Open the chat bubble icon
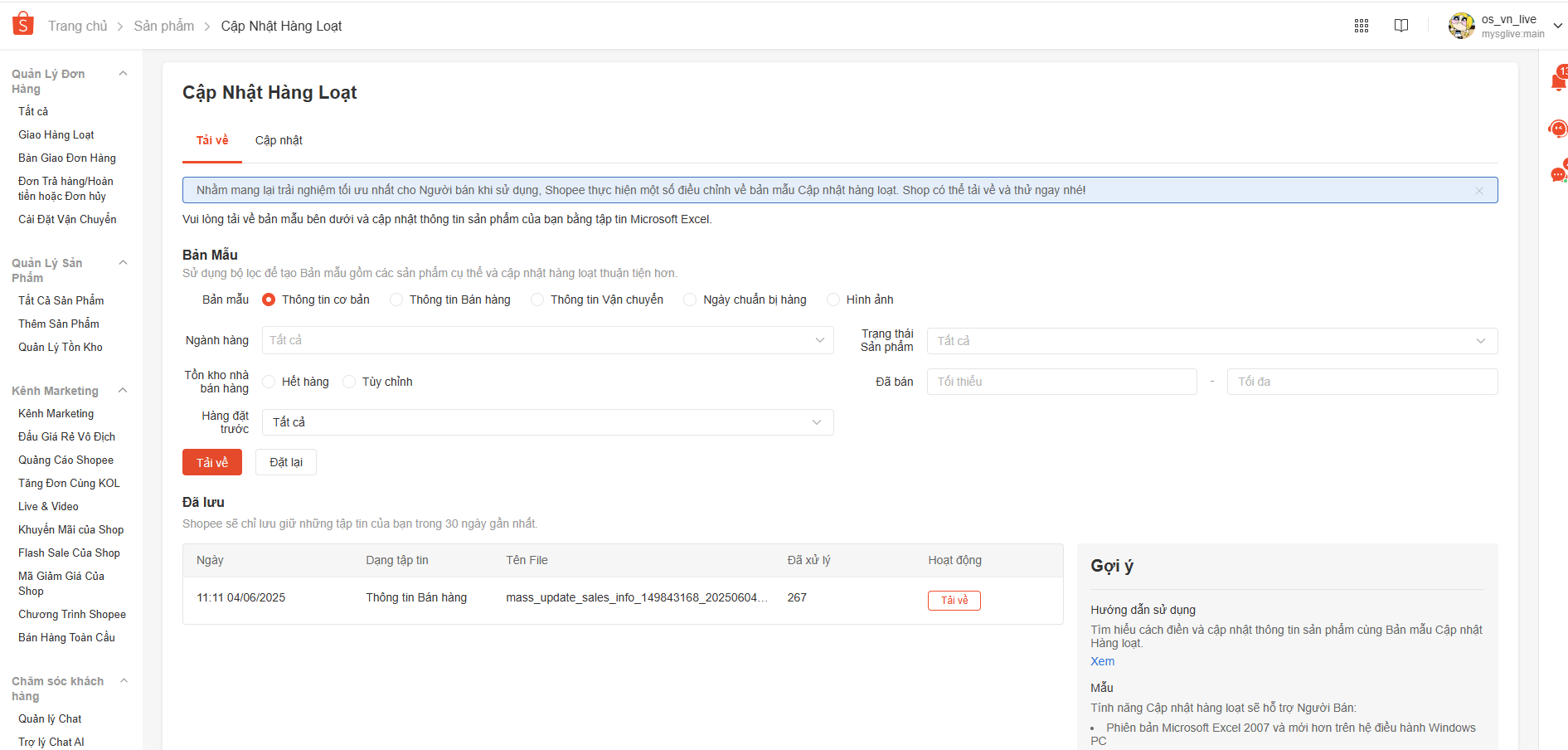Viewport: 1568px width, 750px height. [1558, 175]
